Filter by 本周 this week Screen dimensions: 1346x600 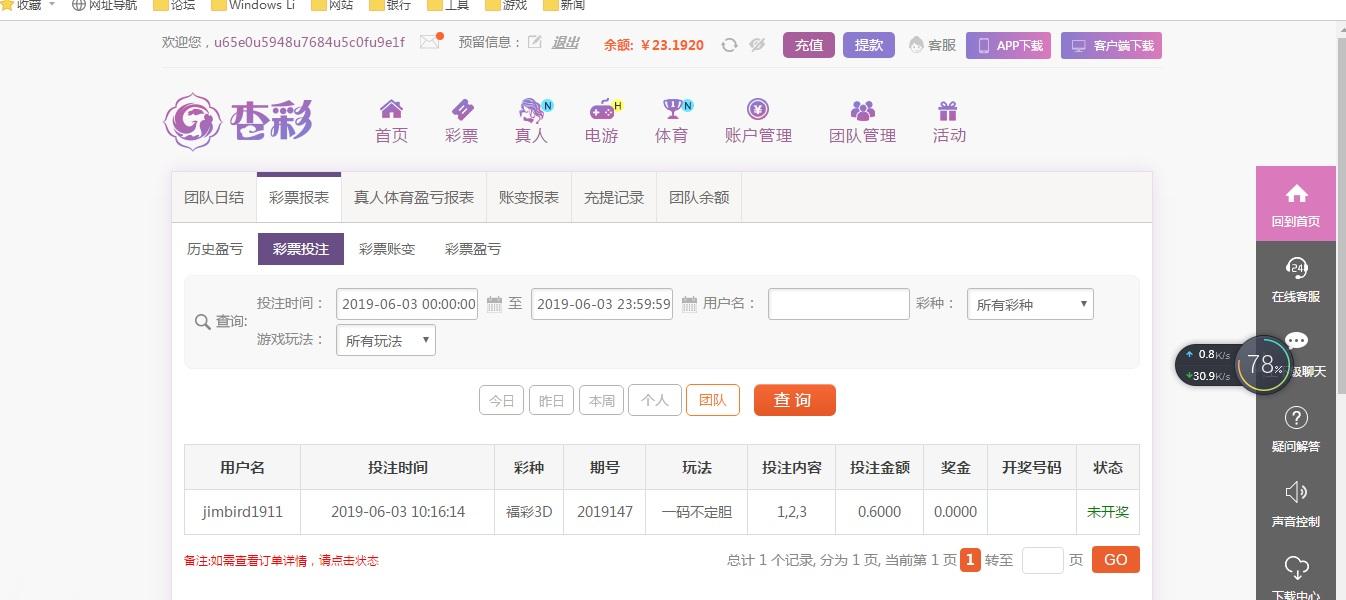click(x=602, y=400)
